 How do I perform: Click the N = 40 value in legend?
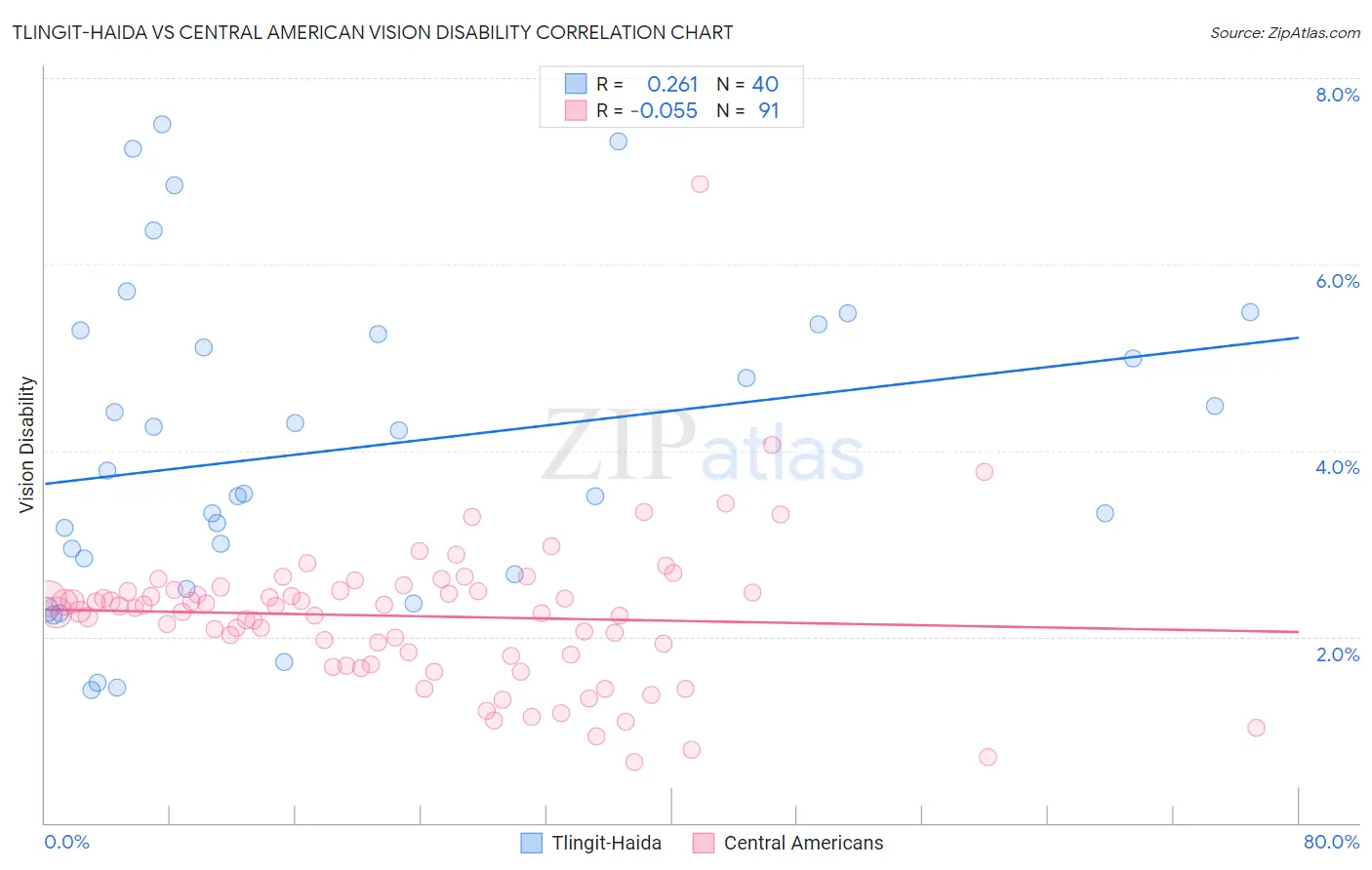pos(747,84)
